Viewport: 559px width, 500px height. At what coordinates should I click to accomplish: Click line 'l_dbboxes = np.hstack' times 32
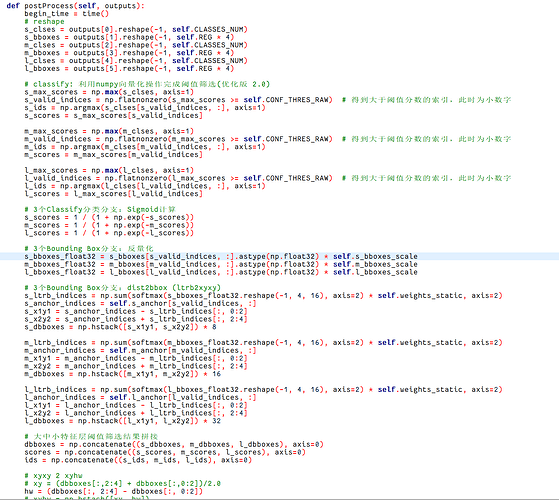123,421
